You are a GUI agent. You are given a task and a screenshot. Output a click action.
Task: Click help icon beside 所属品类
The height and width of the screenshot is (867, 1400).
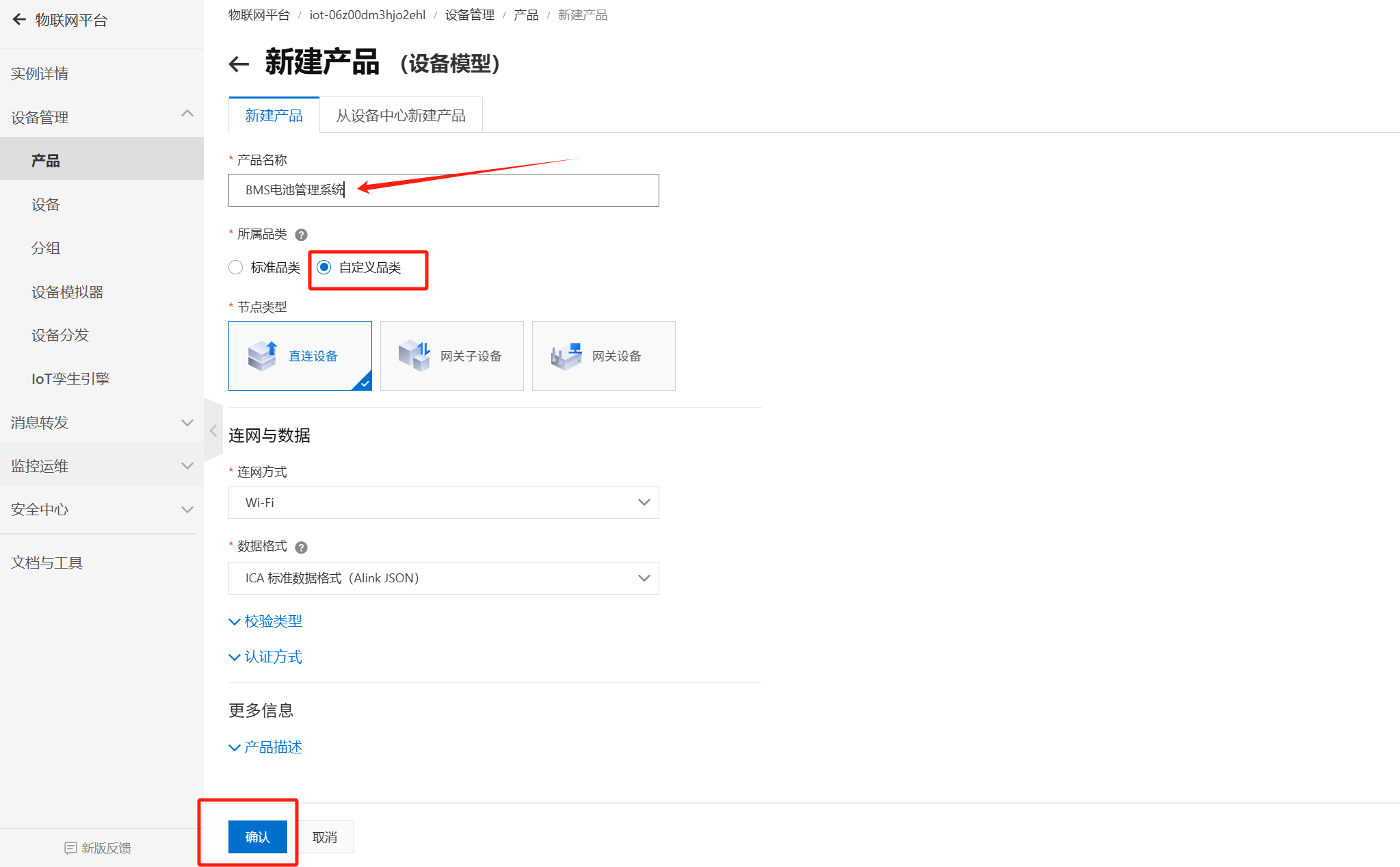(x=301, y=235)
